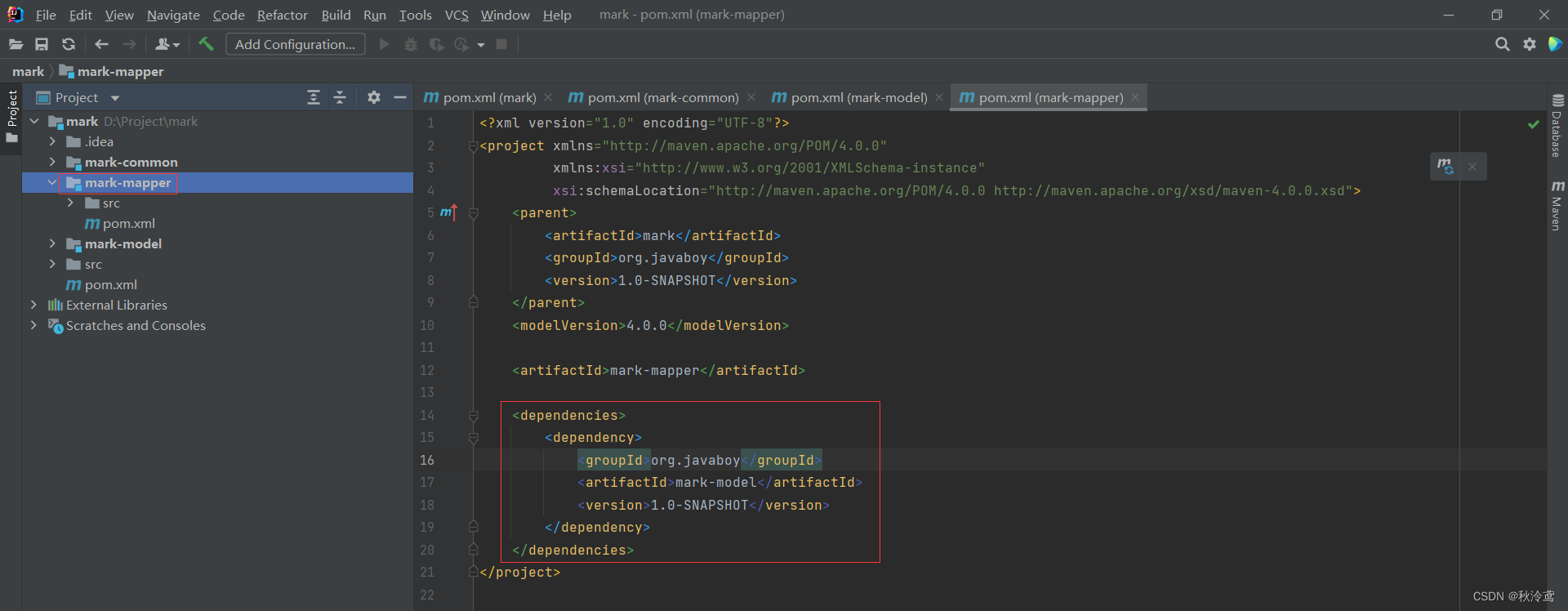Save all with the floppy disk icon
This screenshot has height=611, width=1568.
tap(42, 44)
